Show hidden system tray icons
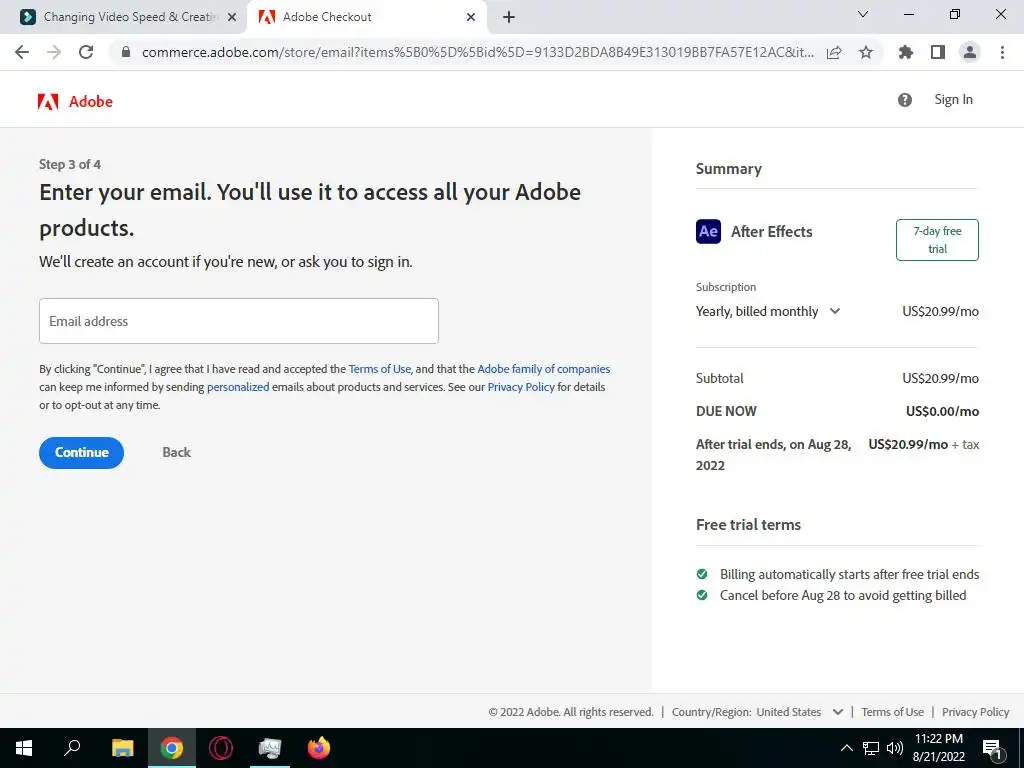The width and height of the screenshot is (1024, 768). tap(846, 748)
